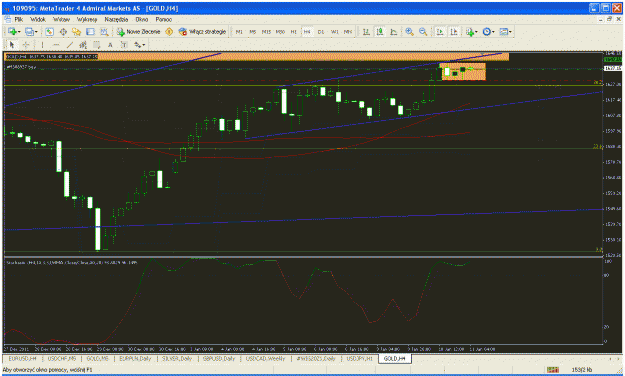Screen dimensions: 625x376
Task: Switch to the SILVER,Daily chart tab
Action: pyautogui.click(x=177, y=359)
